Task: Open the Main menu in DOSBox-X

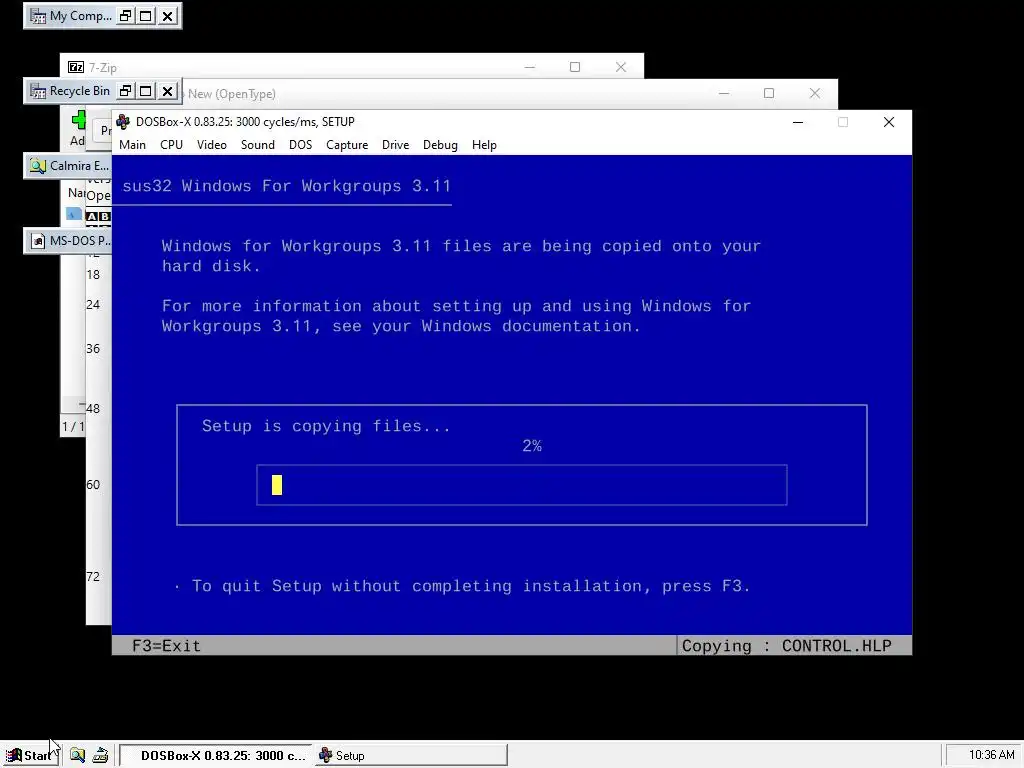Action: (x=133, y=145)
